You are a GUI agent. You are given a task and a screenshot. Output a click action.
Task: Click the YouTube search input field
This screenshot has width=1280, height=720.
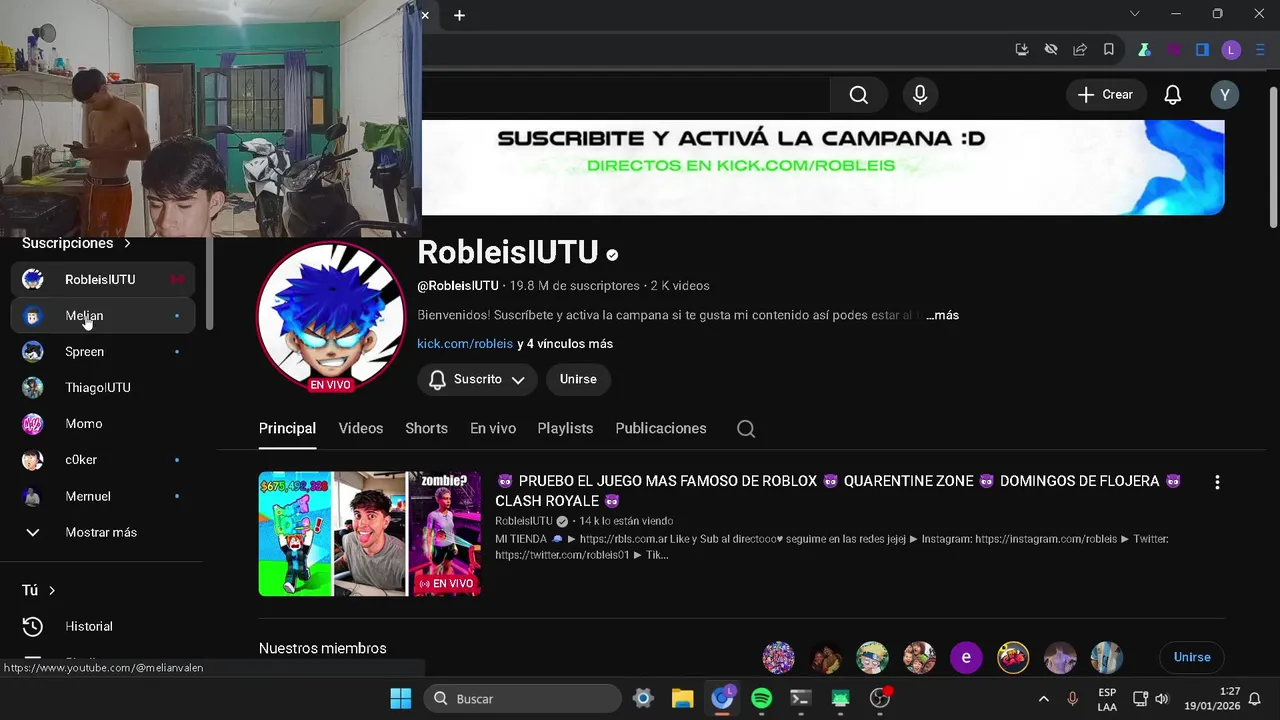point(626,95)
